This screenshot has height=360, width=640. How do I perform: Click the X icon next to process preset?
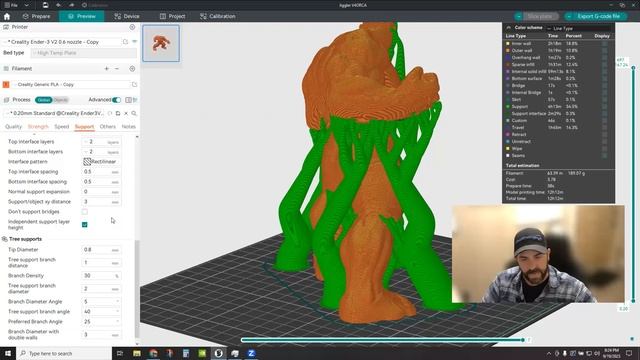(x=126, y=113)
